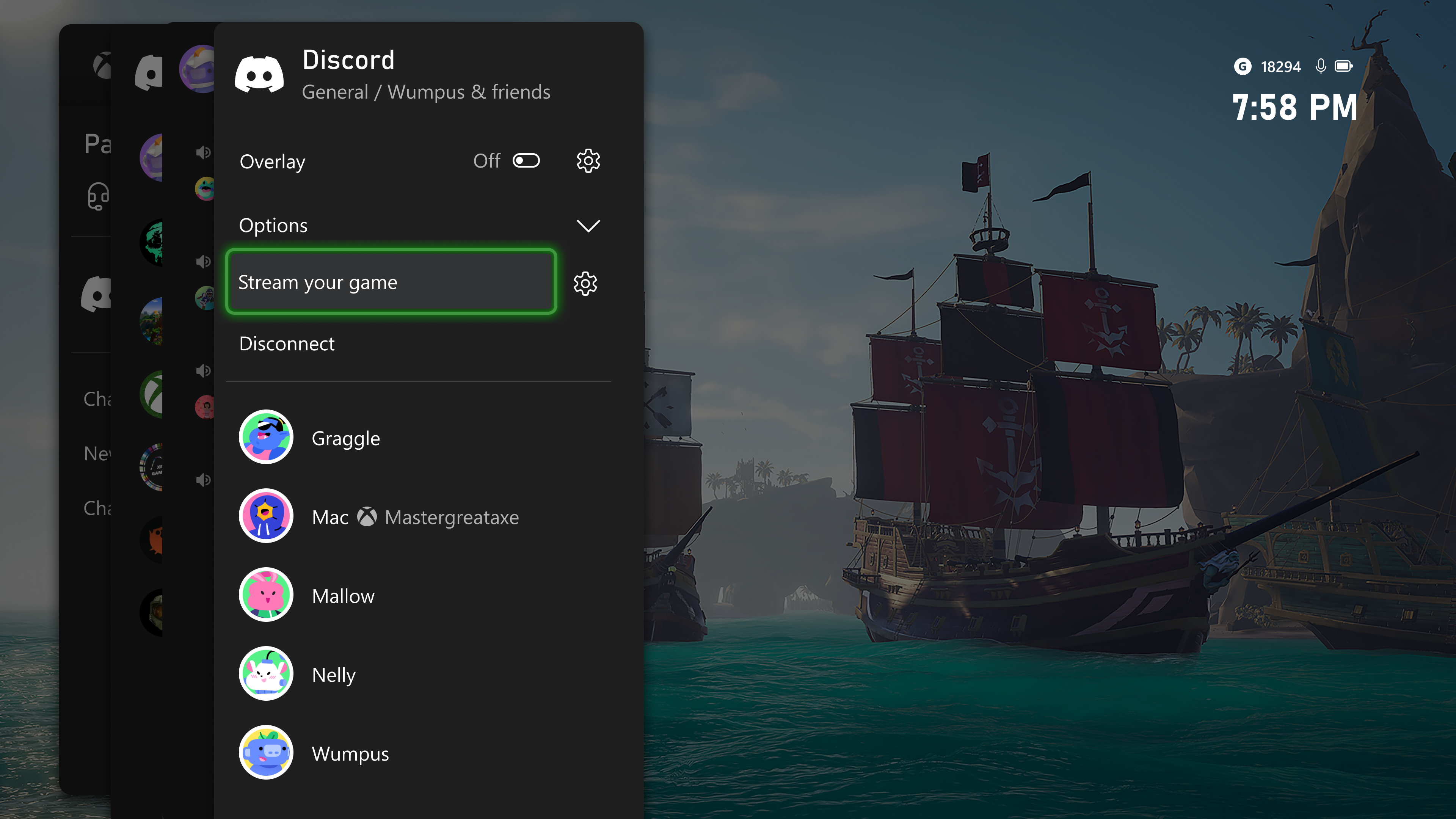Click Options to expand voice settings

[415, 225]
